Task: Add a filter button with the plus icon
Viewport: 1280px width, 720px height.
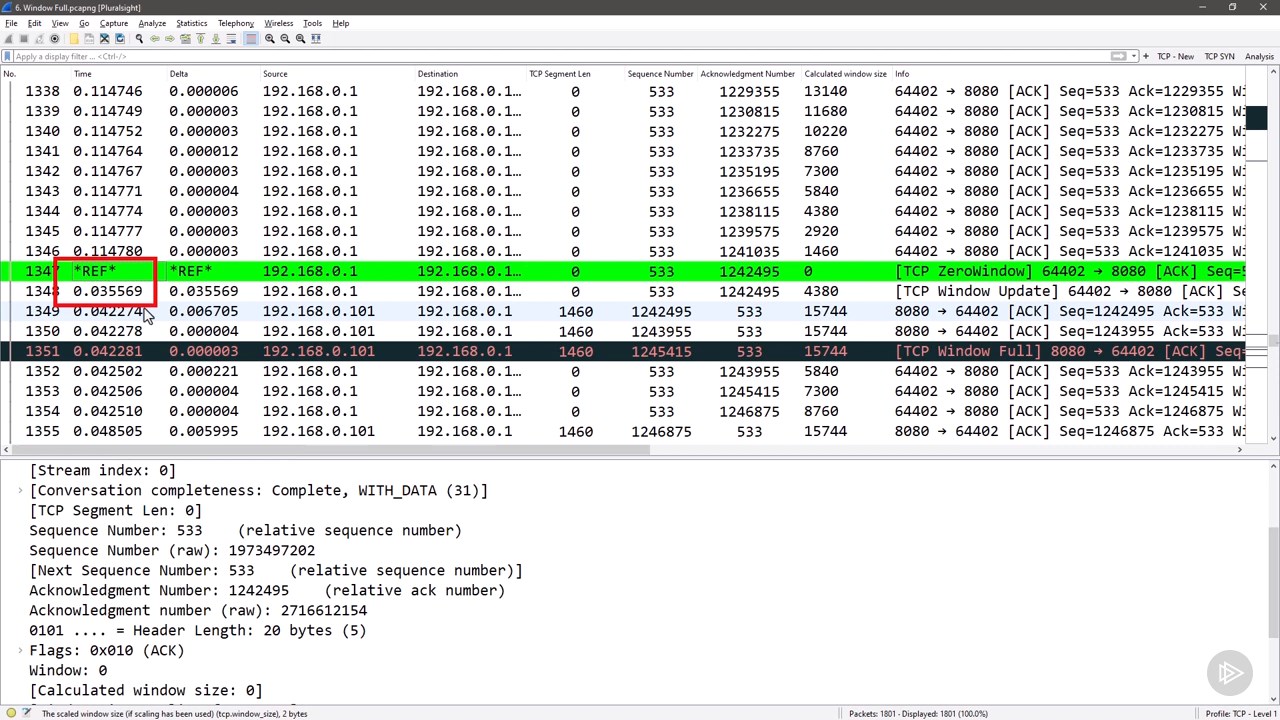Action: [1146, 56]
